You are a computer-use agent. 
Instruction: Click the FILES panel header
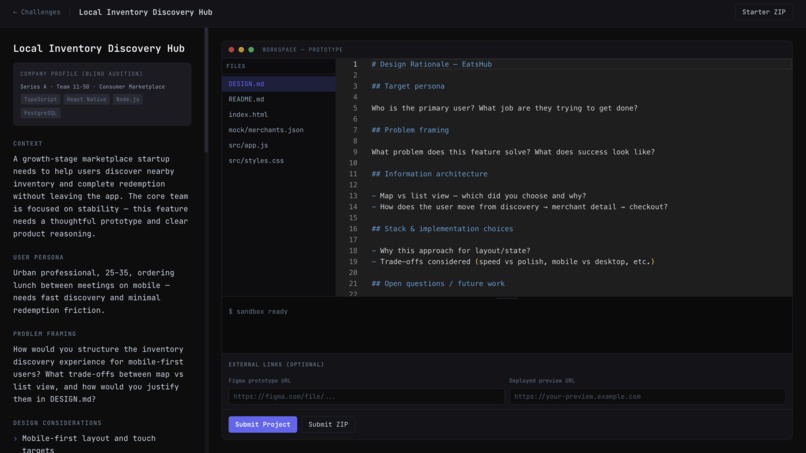pyautogui.click(x=236, y=66)
